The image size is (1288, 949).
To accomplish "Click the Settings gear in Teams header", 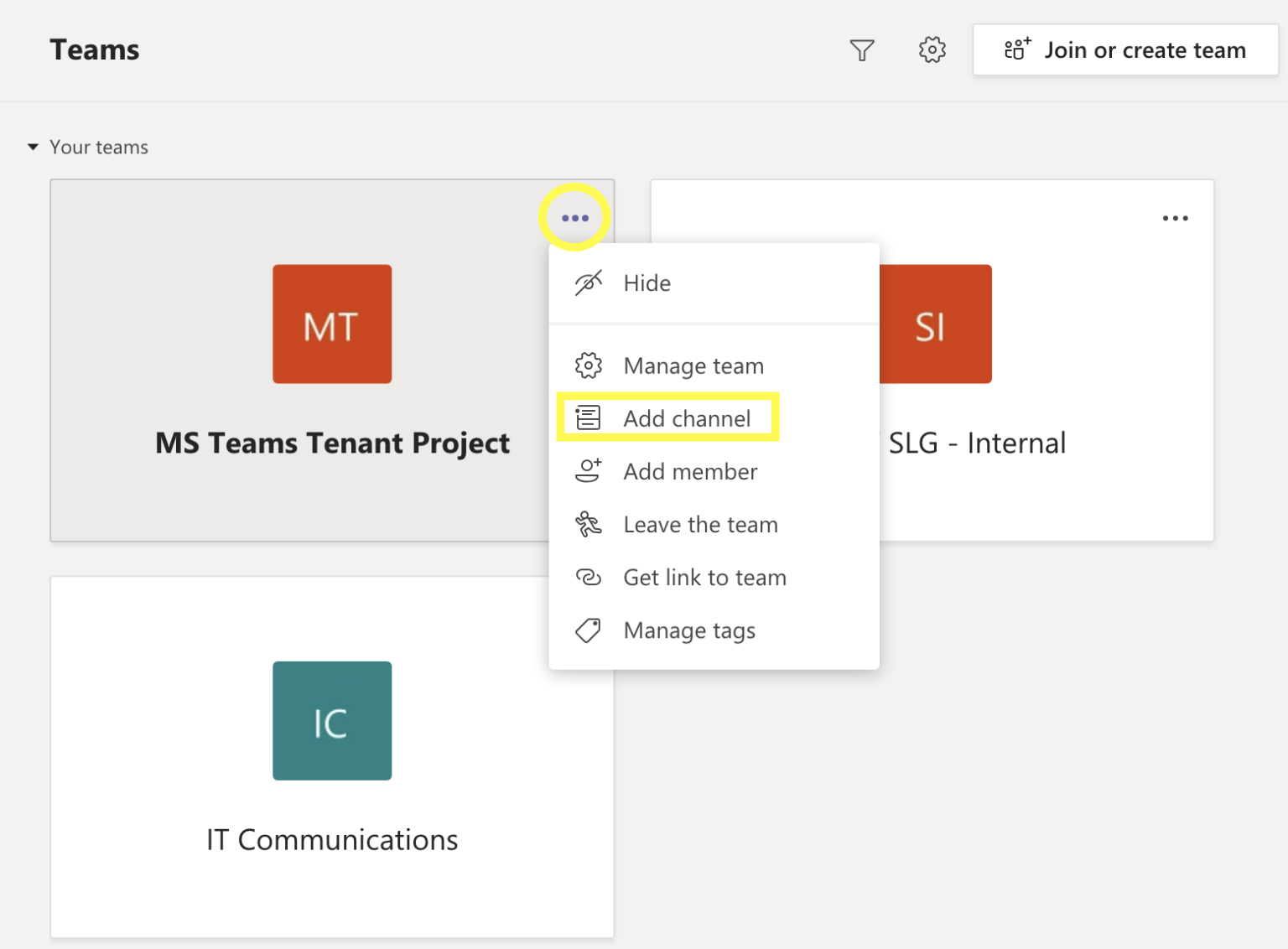I will tap(932, 50).
